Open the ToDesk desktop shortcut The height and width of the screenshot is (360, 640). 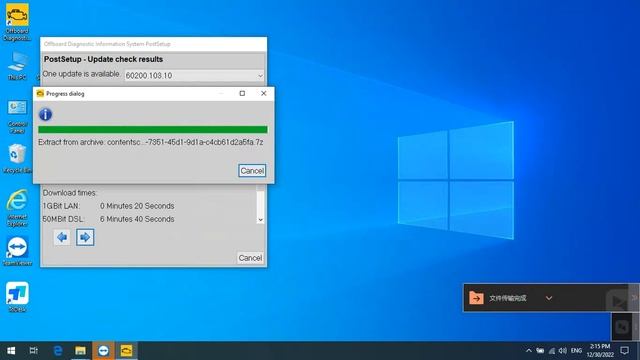[17, 297]
